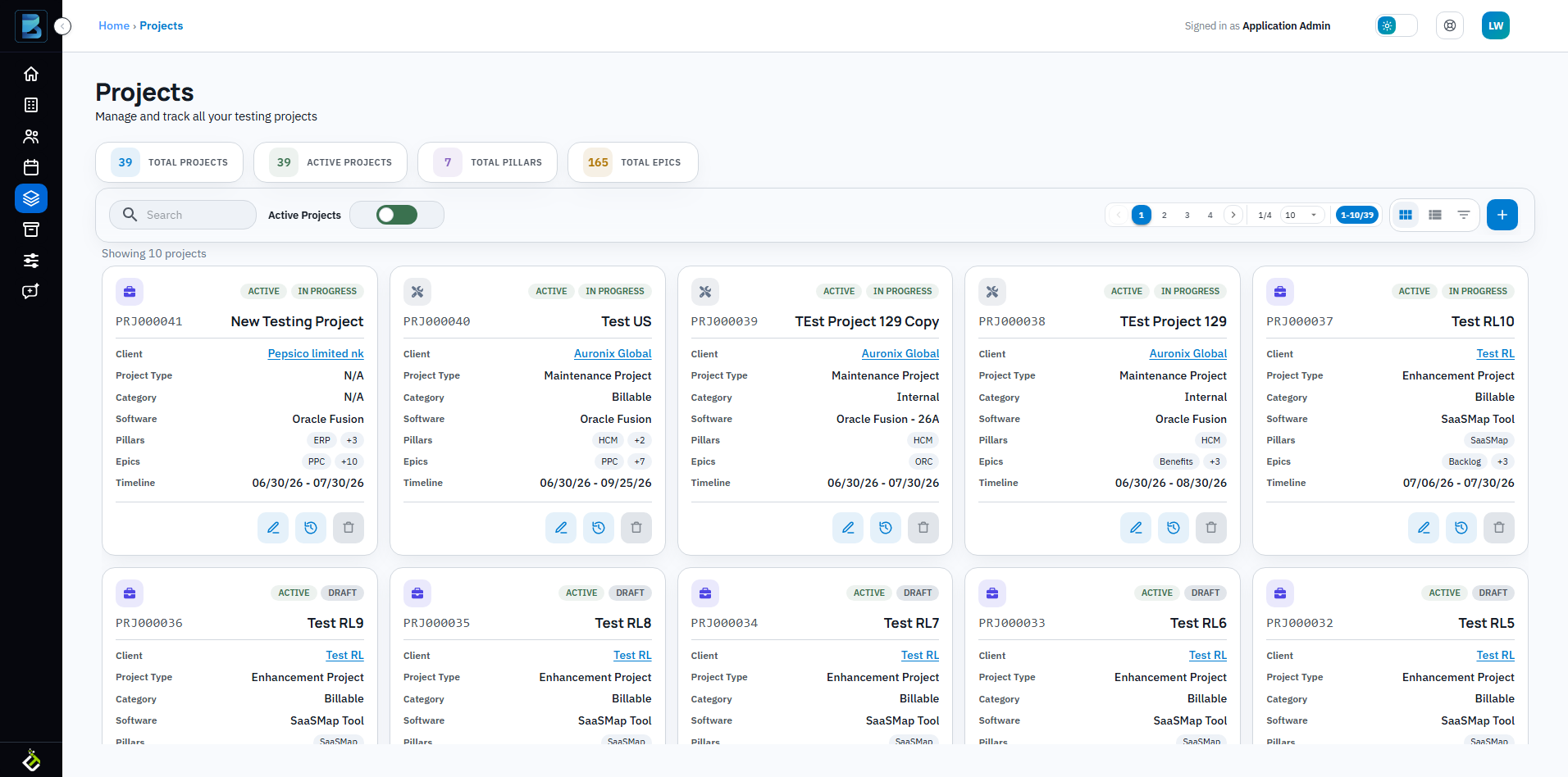Expand +3 pillars on New Testing Project
Screen dimensions: 1568x777
coord(352,440)
